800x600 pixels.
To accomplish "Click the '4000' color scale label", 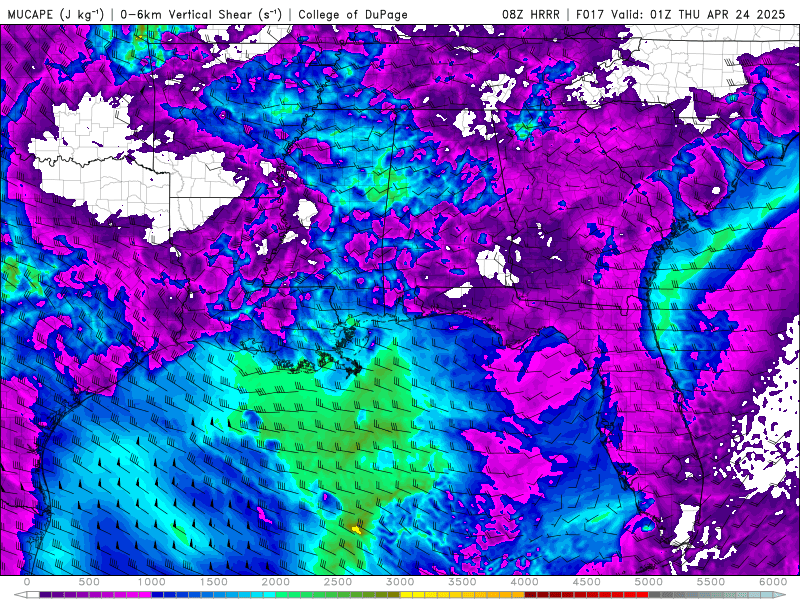I will (524, 582).
